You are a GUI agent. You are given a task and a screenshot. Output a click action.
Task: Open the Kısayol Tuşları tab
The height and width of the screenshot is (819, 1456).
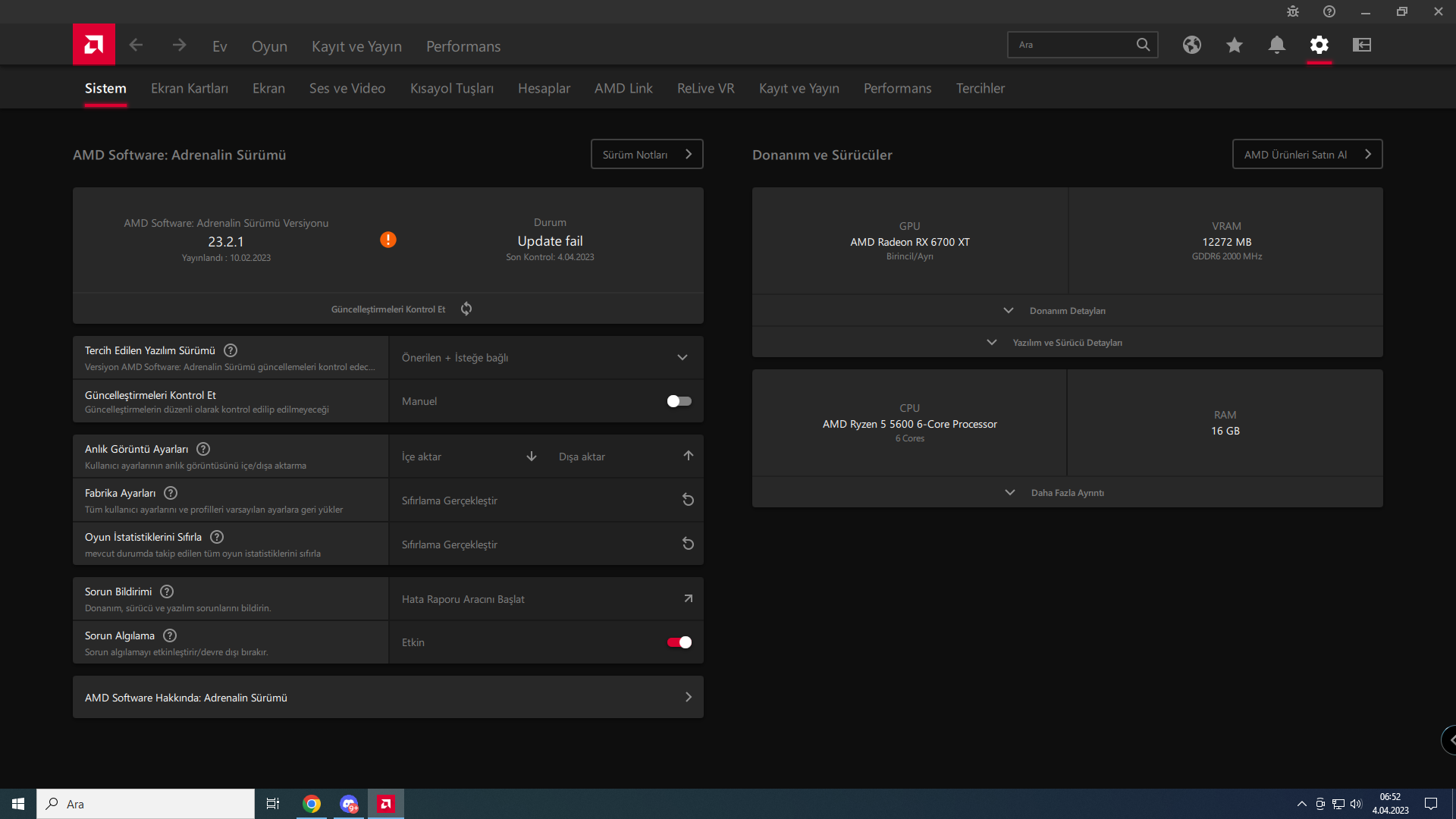[x=451, y=88]
